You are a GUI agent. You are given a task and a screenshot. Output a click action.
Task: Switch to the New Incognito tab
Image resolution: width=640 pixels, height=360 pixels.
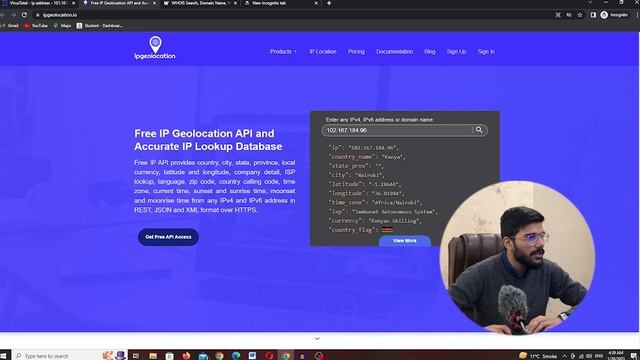pyautogui.click(x=280, y=3)
